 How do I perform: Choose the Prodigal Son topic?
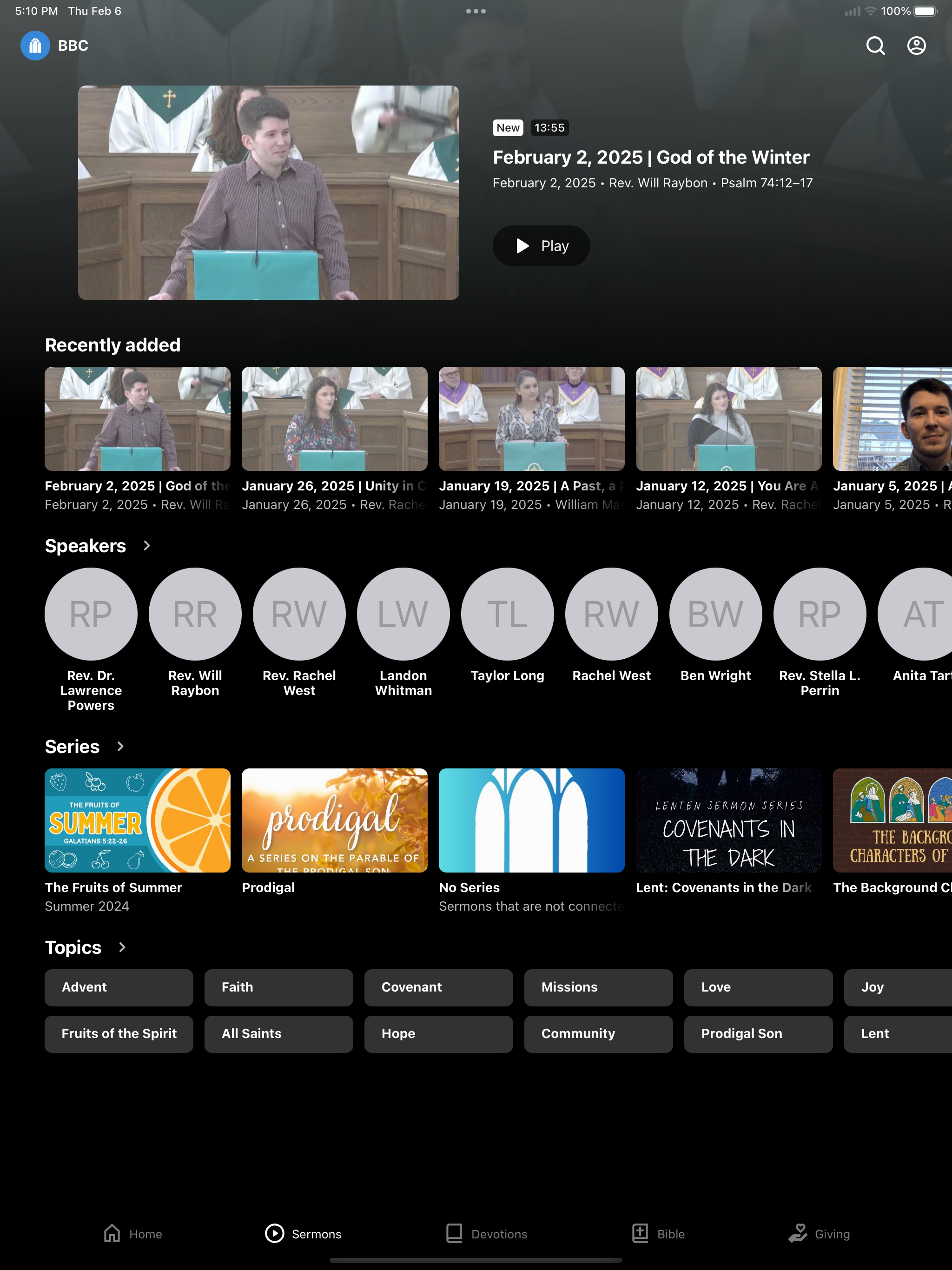[x=759, y=1034]
